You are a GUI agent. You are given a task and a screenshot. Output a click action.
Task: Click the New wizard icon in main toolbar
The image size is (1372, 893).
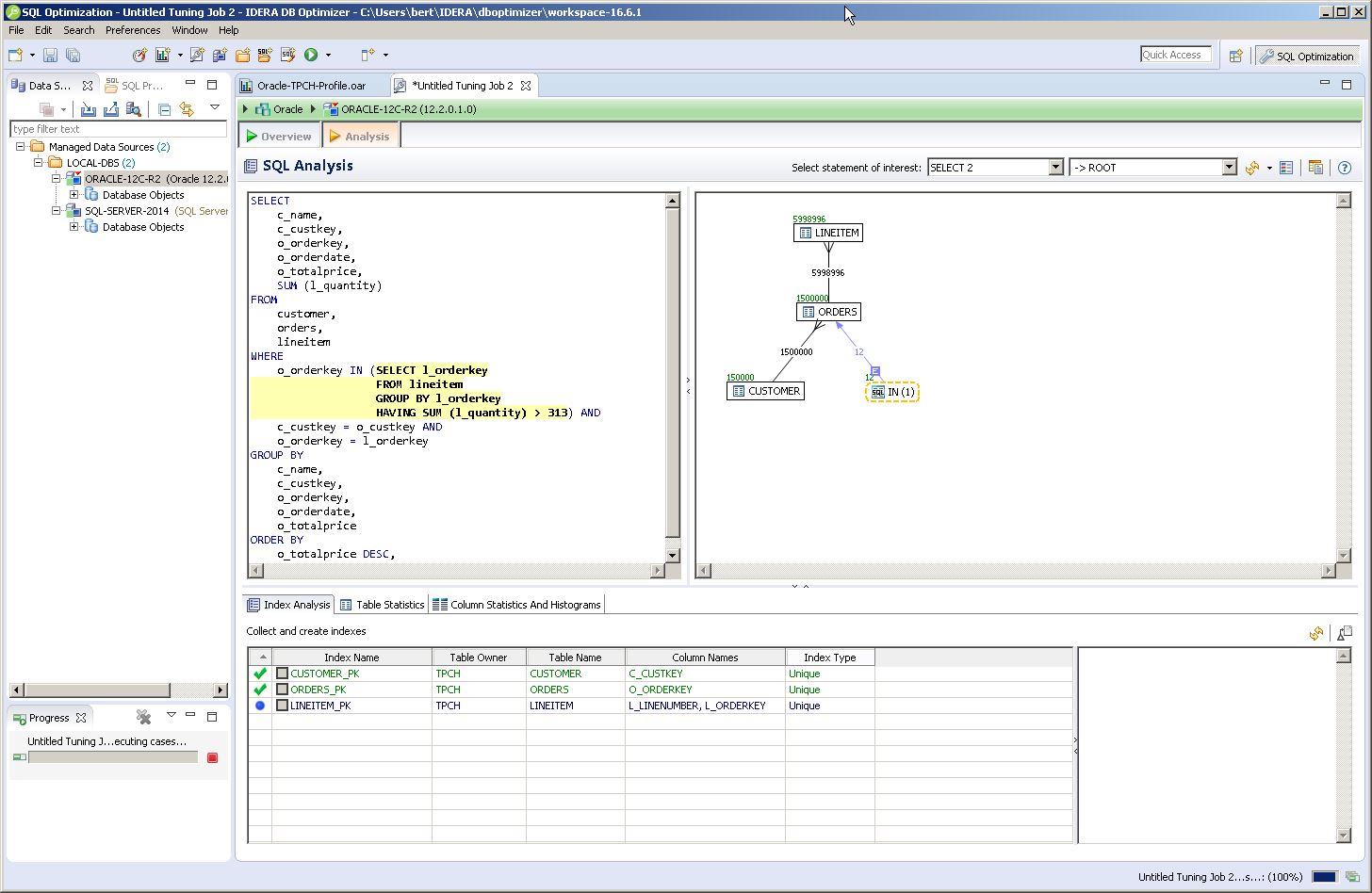tap(15, 56)
